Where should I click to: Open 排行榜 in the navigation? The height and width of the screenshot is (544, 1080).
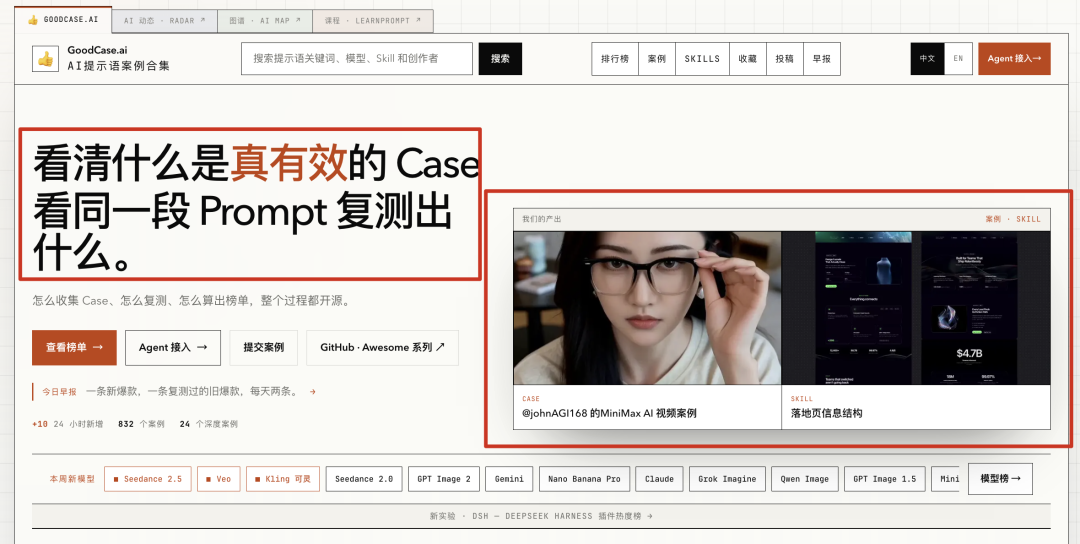(615, 59)
